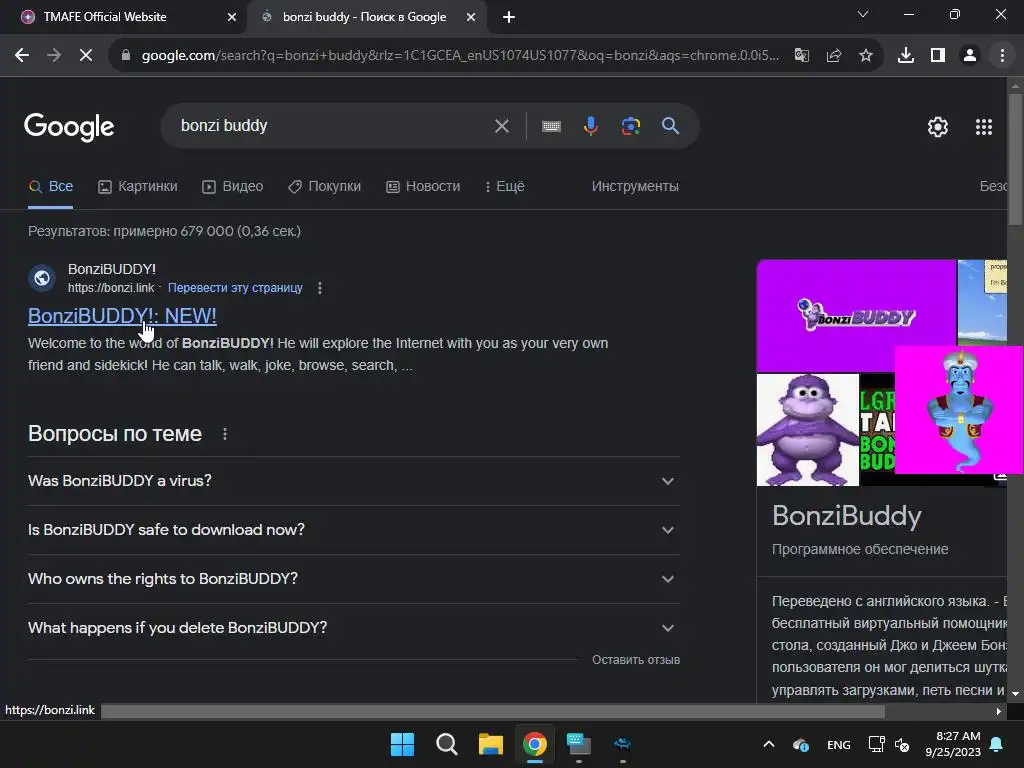Switch to Картинки results
The image size is (1024, 768).
138,187
